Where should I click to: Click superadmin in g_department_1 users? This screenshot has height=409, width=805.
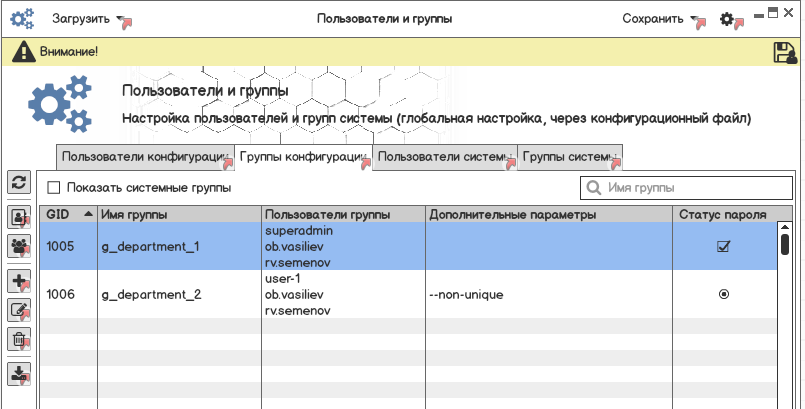(x=299, y=231)
